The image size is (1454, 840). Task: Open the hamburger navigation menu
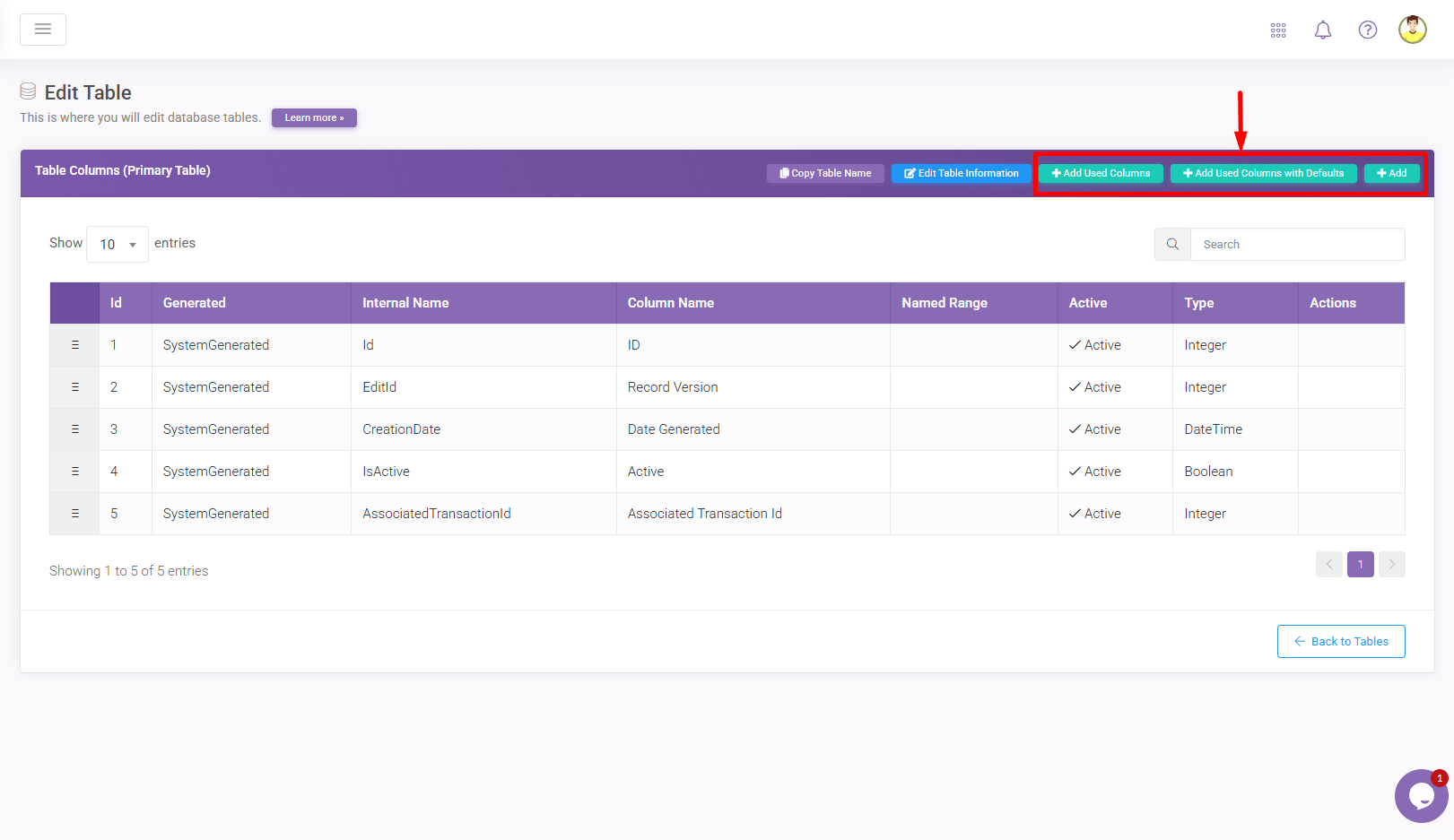(x=43, y=30)
